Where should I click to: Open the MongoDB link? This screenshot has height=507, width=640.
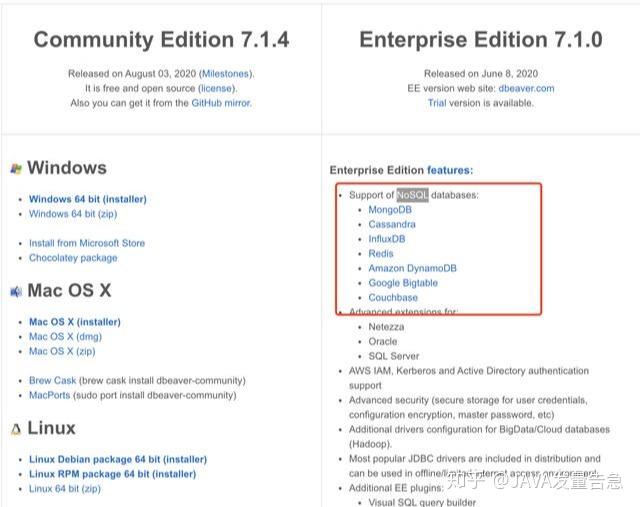[390, 210]
